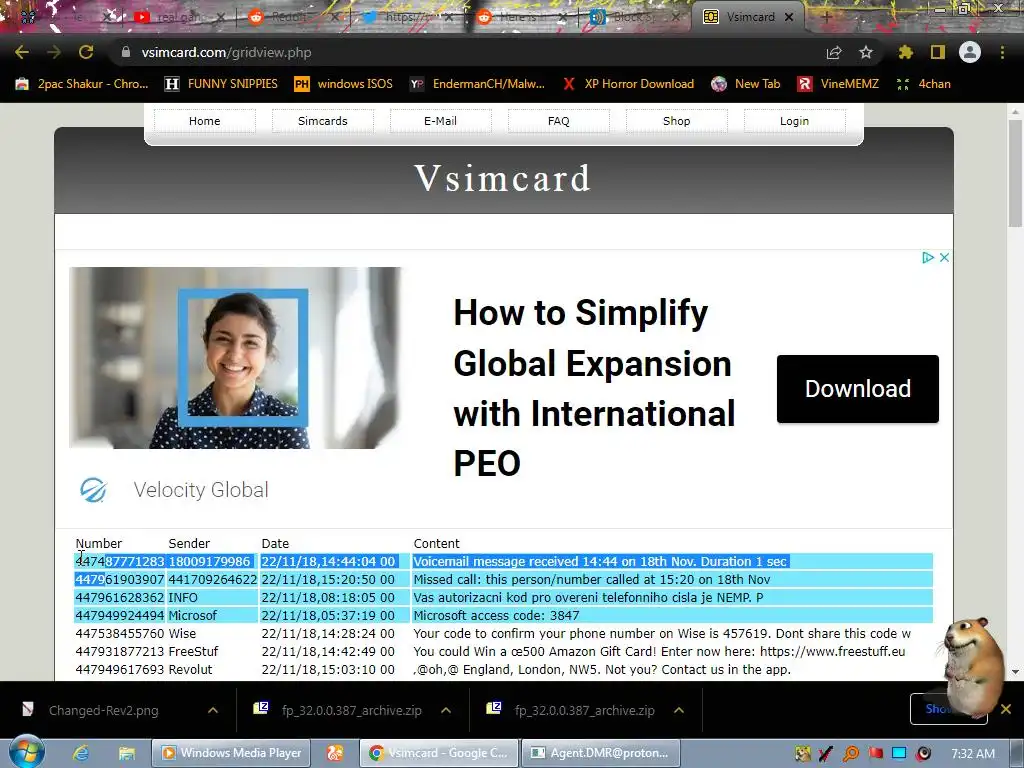Click the ad's Download button

[857, 389]
